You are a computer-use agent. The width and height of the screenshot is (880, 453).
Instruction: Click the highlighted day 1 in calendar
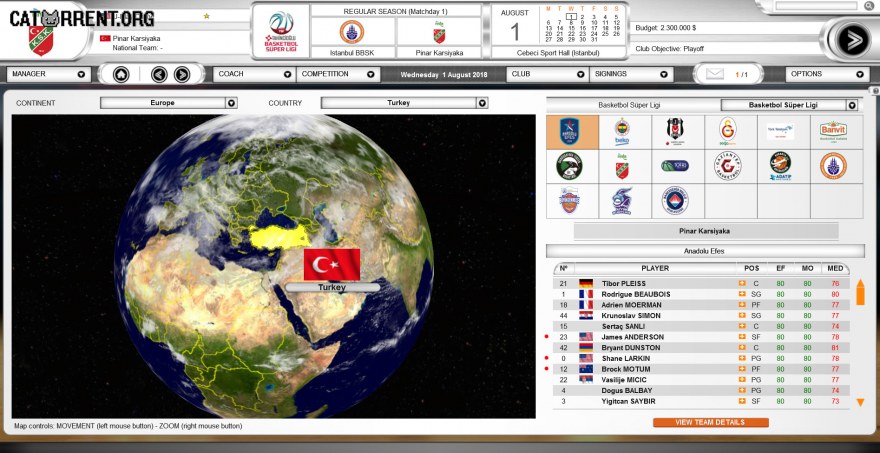[571, 17]
